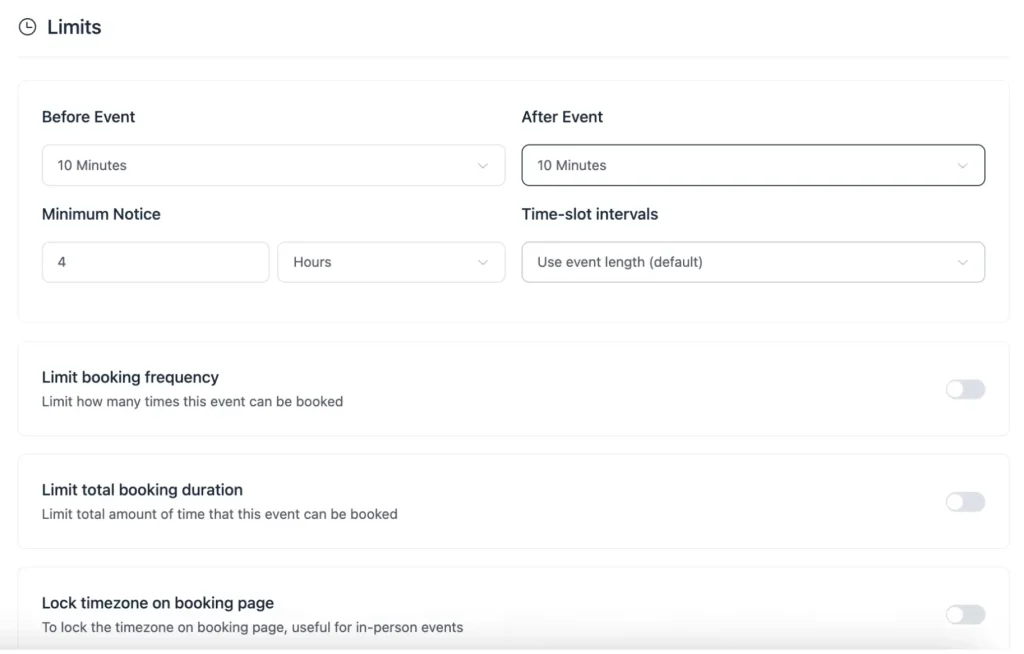Click the 'Limit booking frequency' label

coord(130,377)
